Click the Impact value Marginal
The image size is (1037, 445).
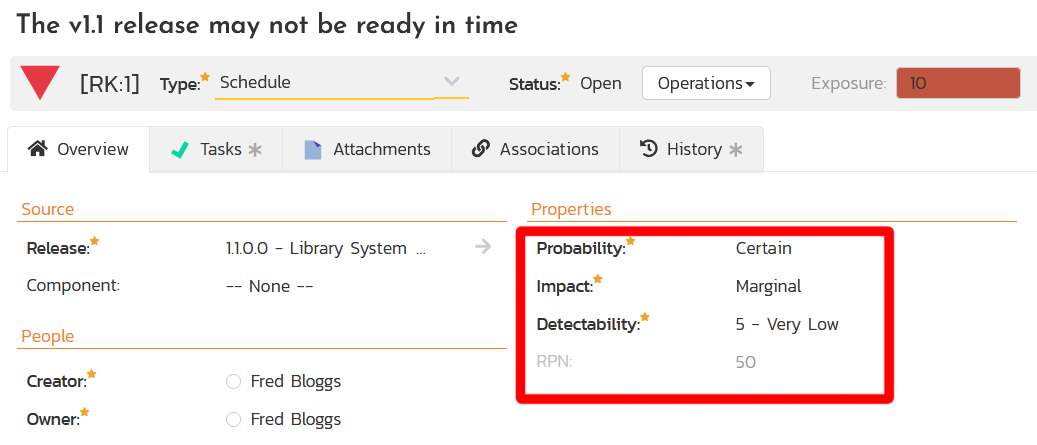[x=768, y=286]
